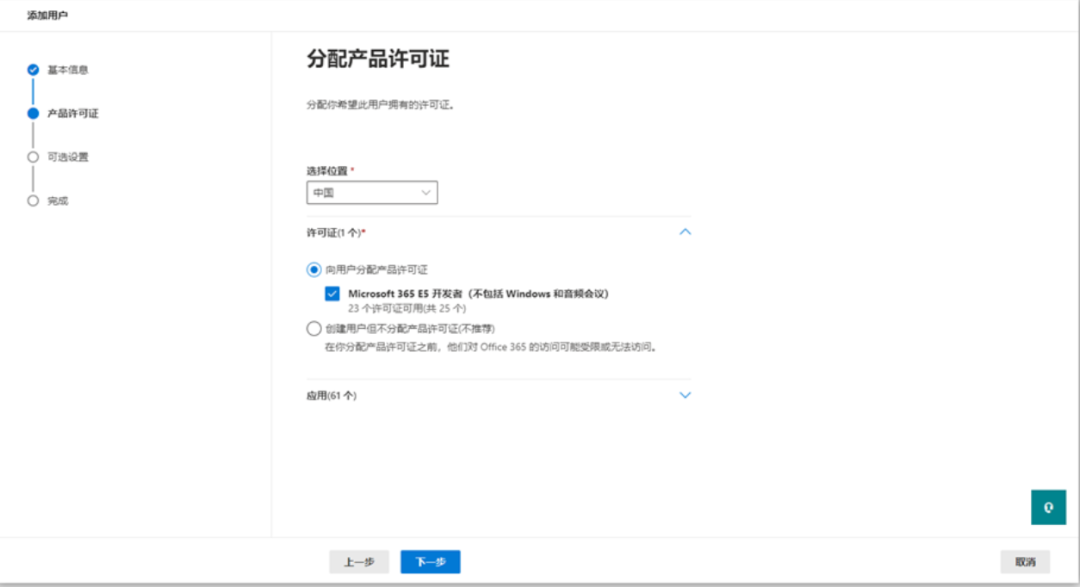Viewport: 1080px width, 587px height.
Task: Click the 分配产品许可证 page heading
Action: pyautogui.click(x=380, y=57)
